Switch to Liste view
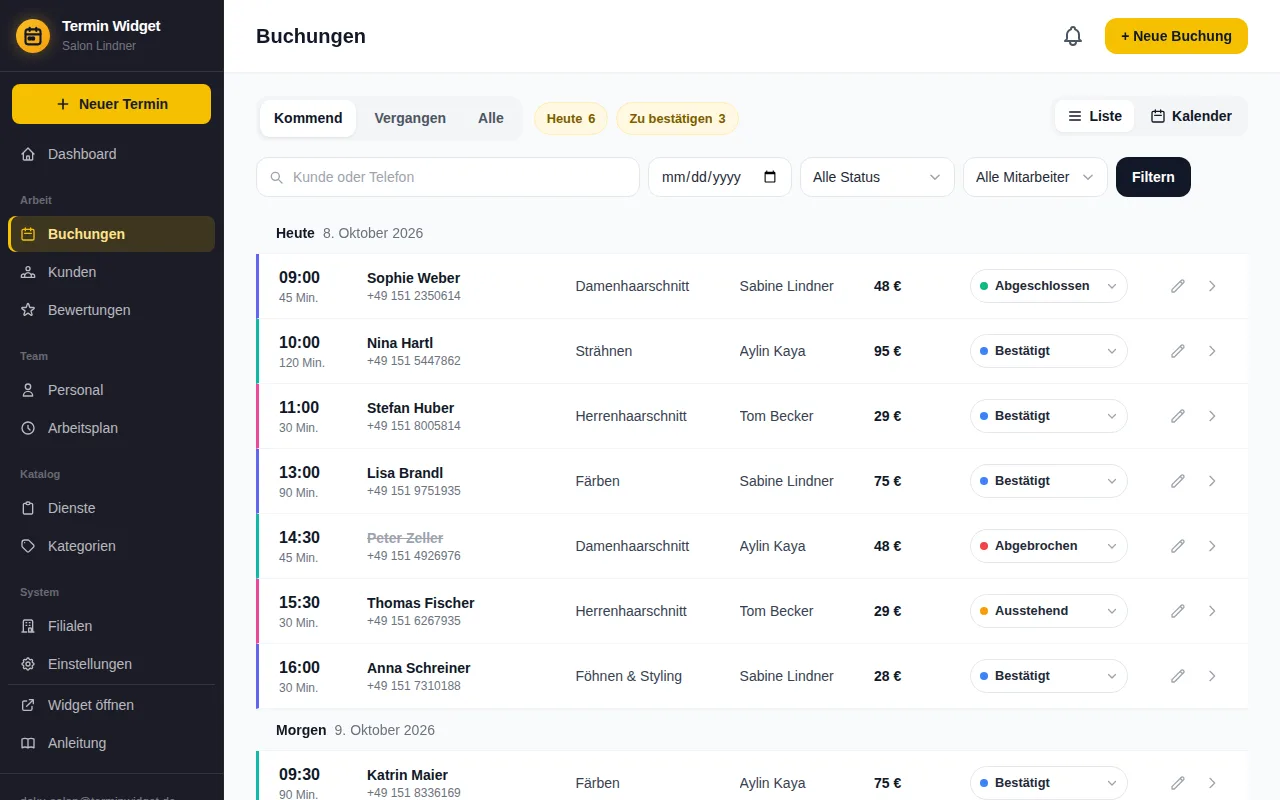The image size is (1280, 800). pyautogui.click(x=1095, y=116)
